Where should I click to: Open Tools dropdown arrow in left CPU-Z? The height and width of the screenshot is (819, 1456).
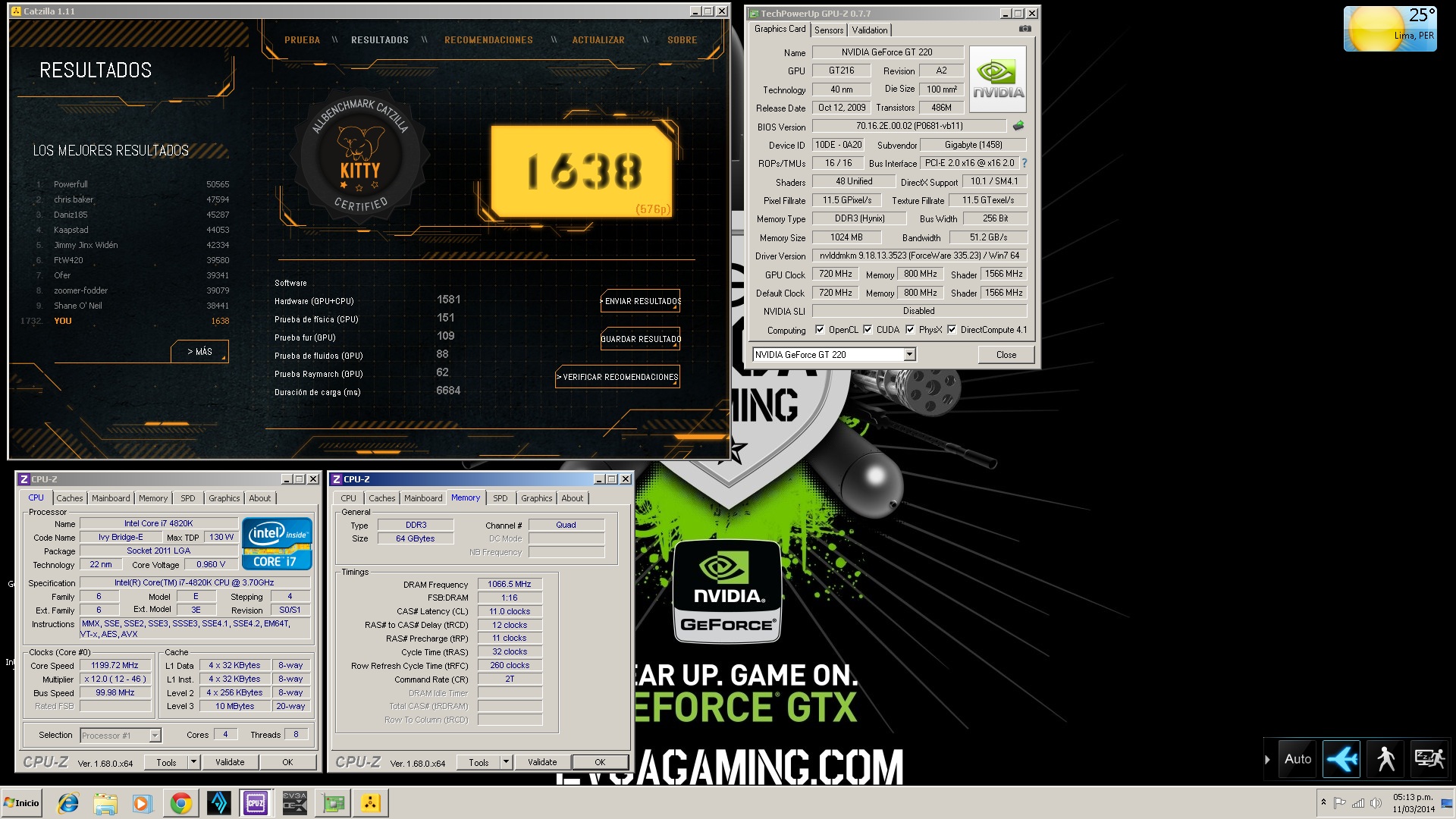(193, 762)
